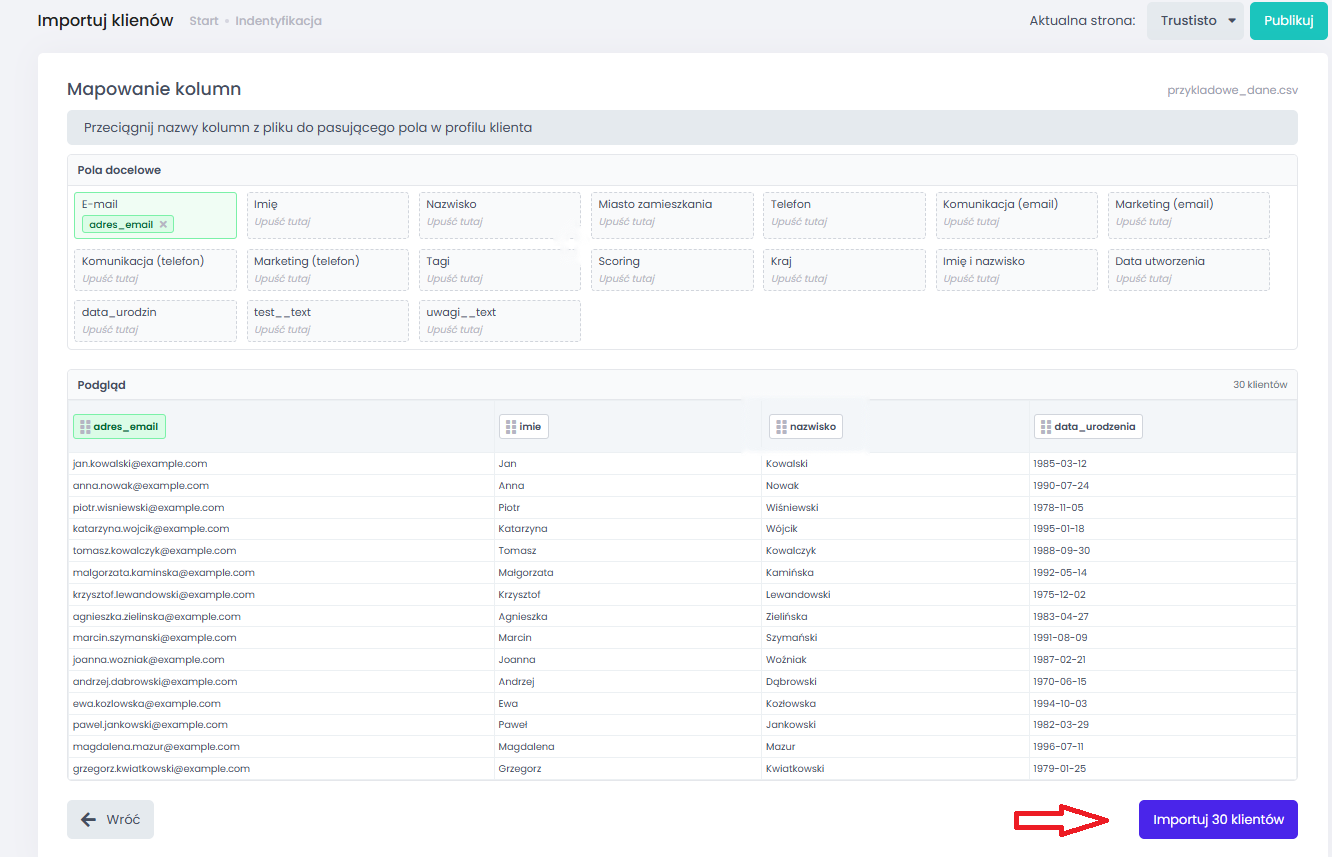This screenshot has width=1332, height=857.
Task: Select the Komunikacja (telefon) target field
Action: [x=156, y=270]
